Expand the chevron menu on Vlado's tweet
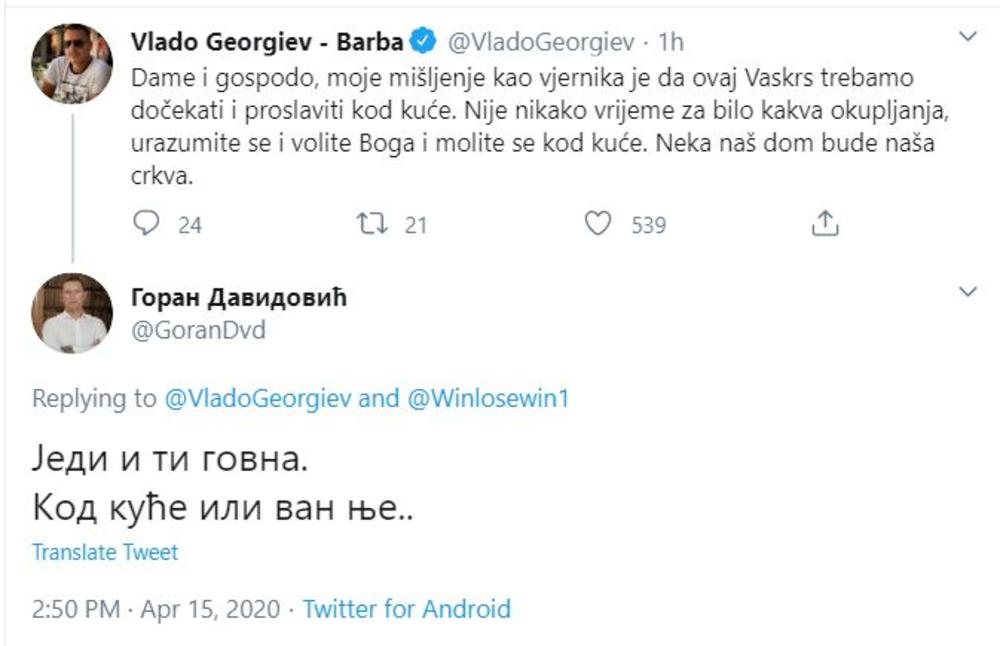Viewport: 1000px width, 646px height. tap(967, 38)
